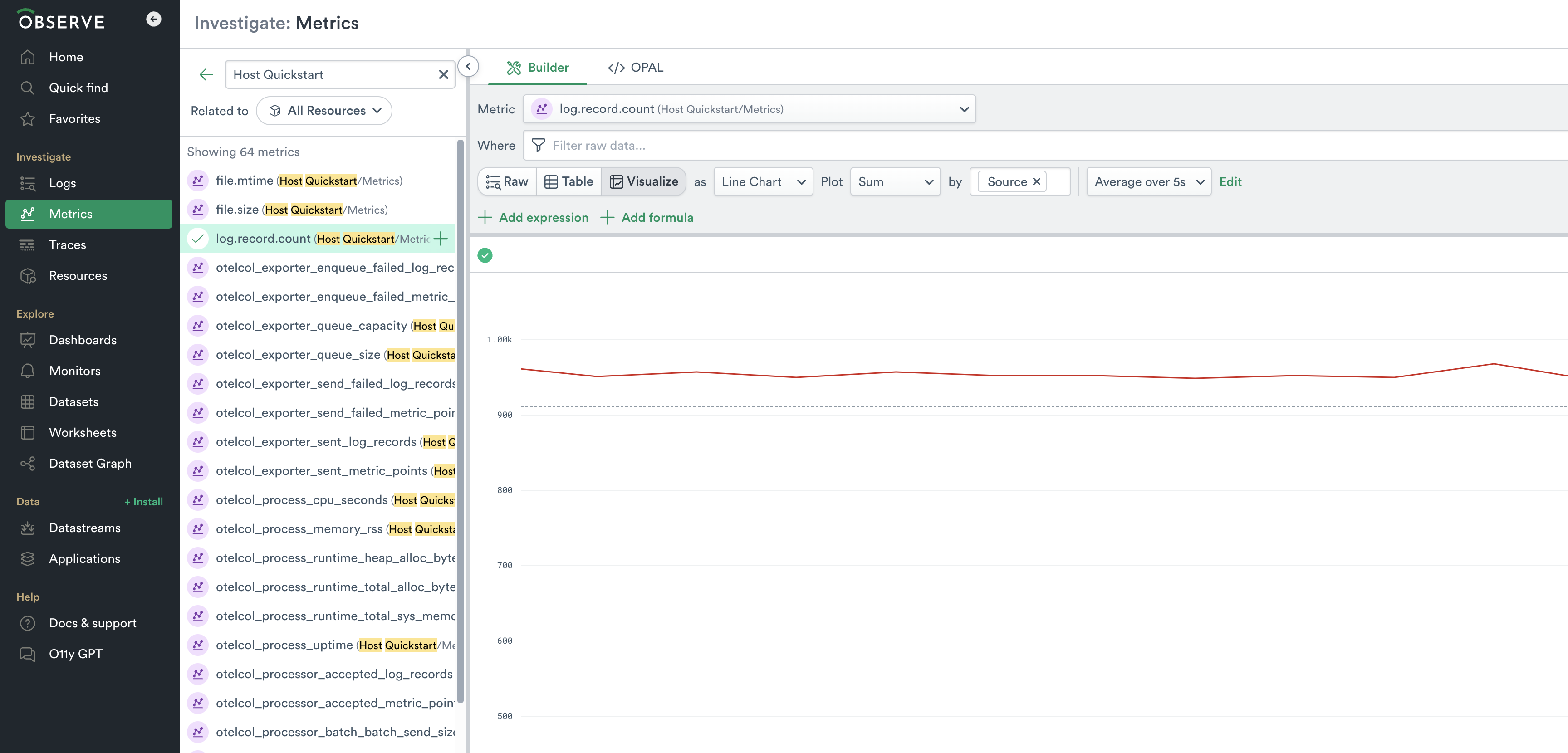Open O11y GPT chat

point(75,654)
